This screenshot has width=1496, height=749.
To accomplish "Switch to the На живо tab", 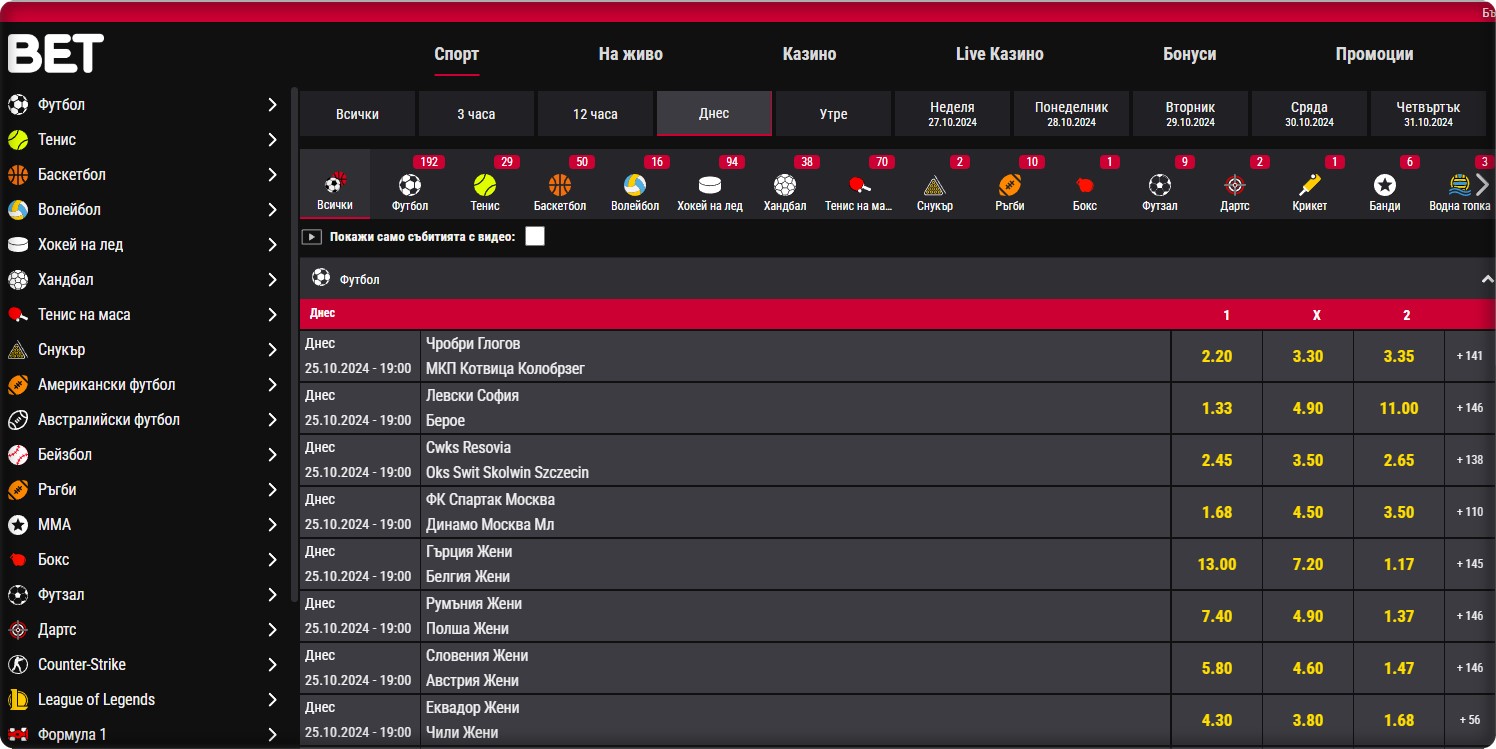I will coord(630,55).
